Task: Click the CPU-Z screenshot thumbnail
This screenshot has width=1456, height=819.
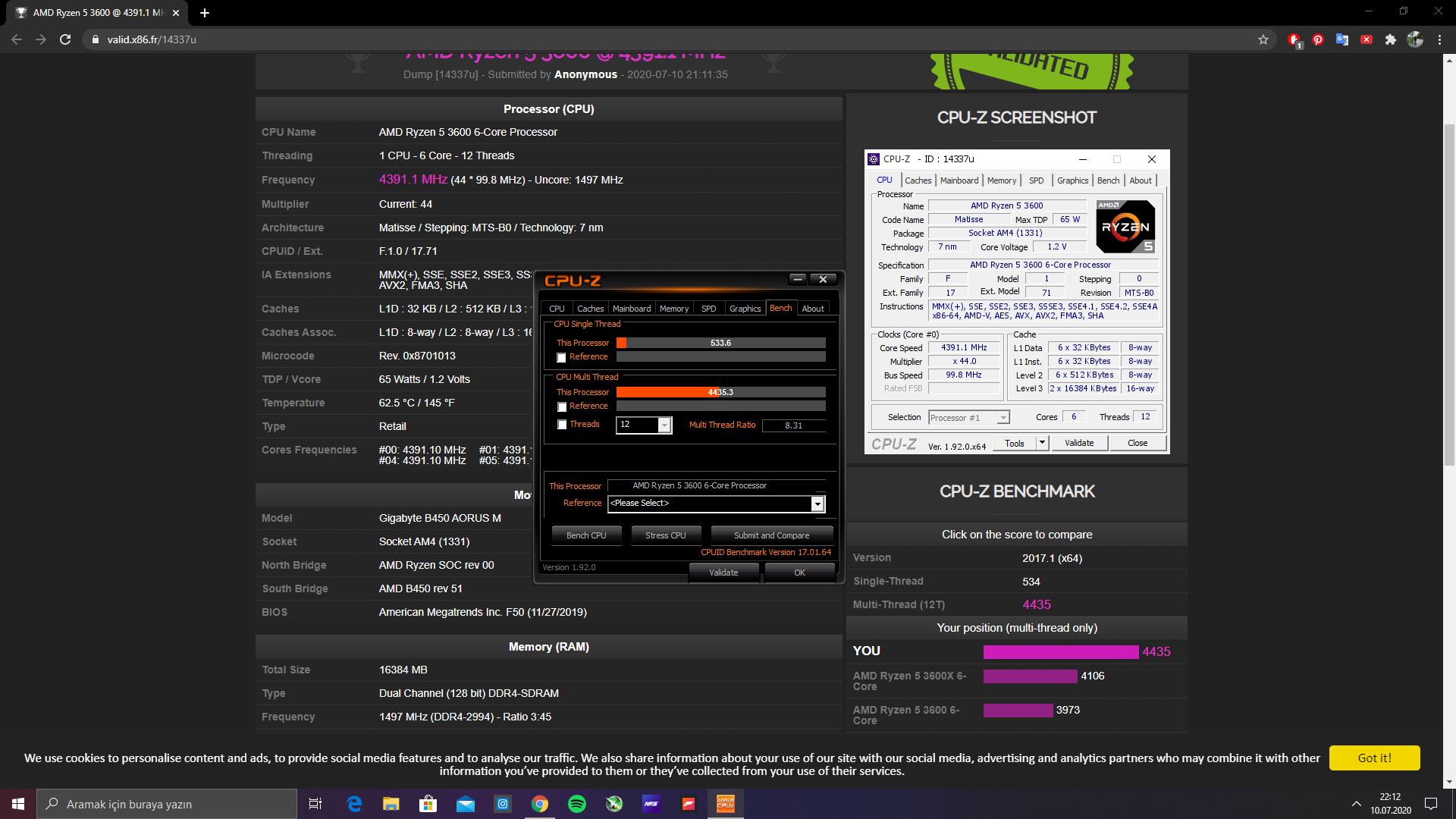Action: click(1017, 302)
